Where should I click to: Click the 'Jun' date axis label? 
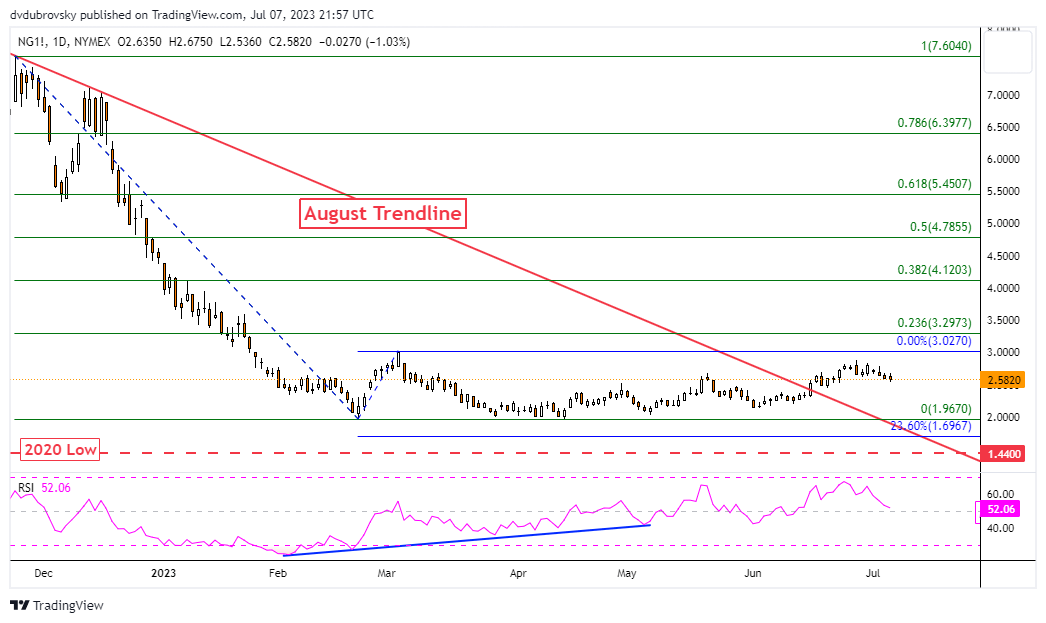coord(752,573)
